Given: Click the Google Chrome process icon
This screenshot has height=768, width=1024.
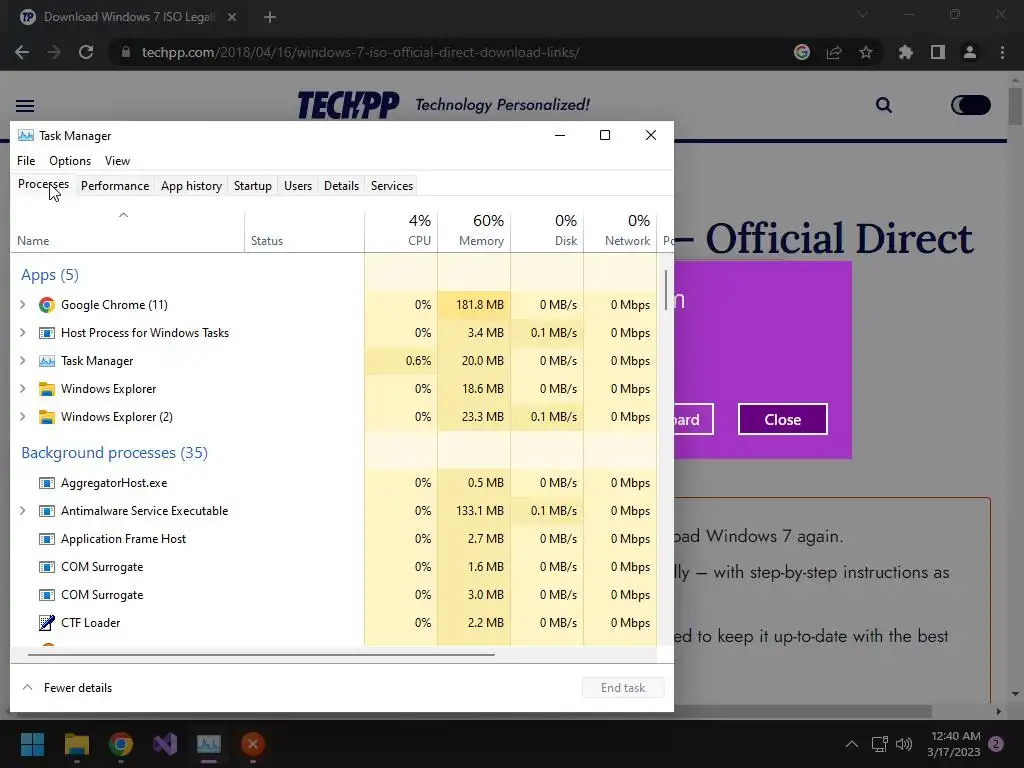Looking at the screenshot, I should (46, 305).
